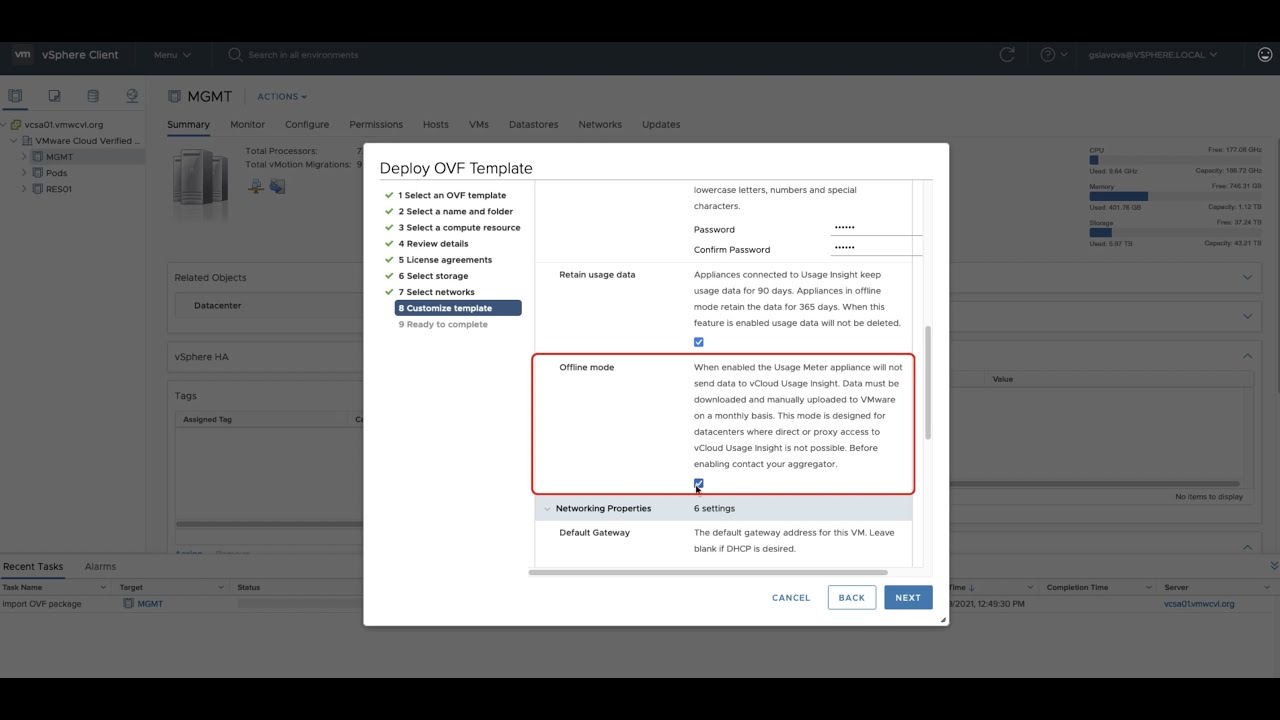Click the Refresh icon in the top bar
The width and height of the screenshot is (1280, 720).
coord(1007,54)
